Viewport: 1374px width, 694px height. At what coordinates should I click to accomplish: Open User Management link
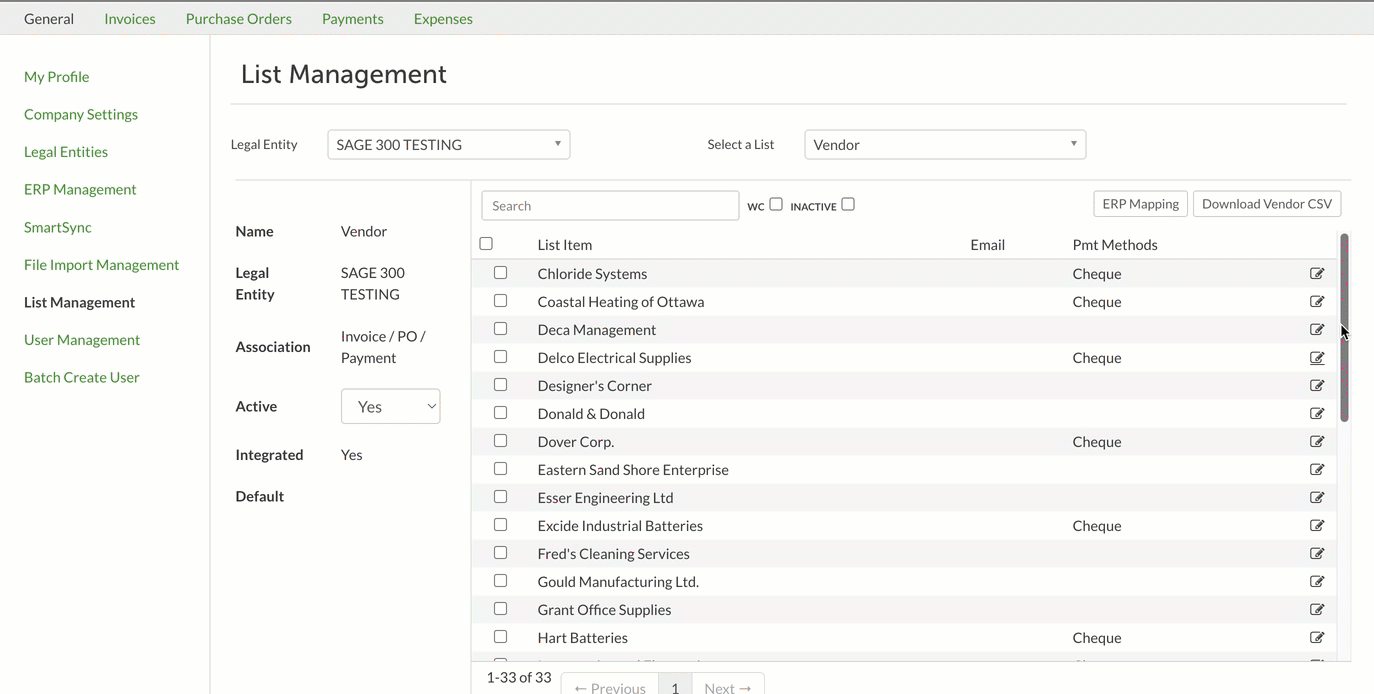[82, 340]
